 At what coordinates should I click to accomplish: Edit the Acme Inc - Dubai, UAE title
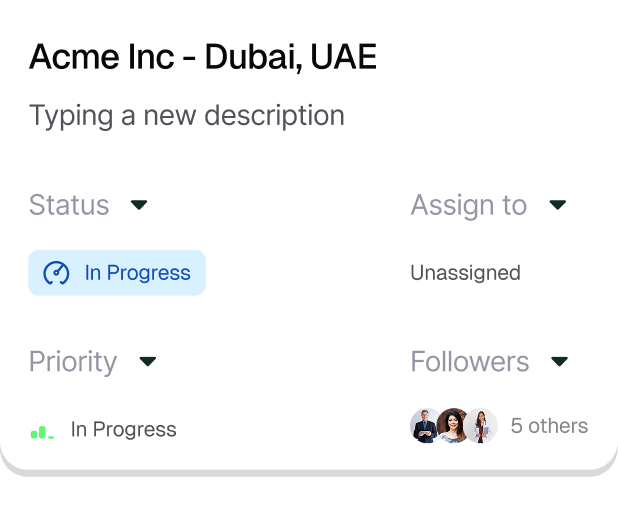coord(203,57)
